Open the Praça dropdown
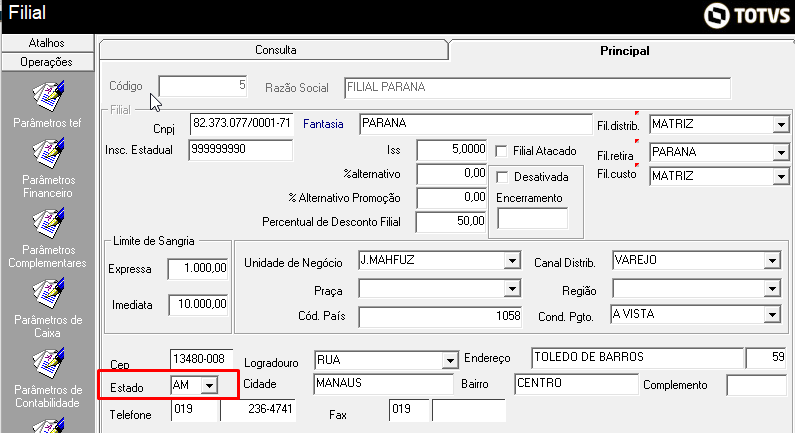795x433 pixels. 512,289
